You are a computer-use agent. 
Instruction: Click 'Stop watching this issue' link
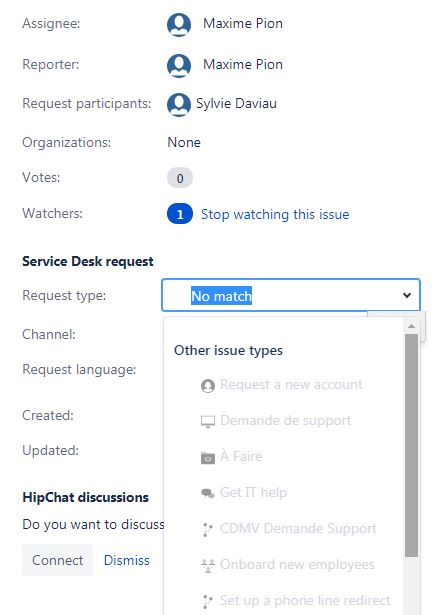(275, 215)
